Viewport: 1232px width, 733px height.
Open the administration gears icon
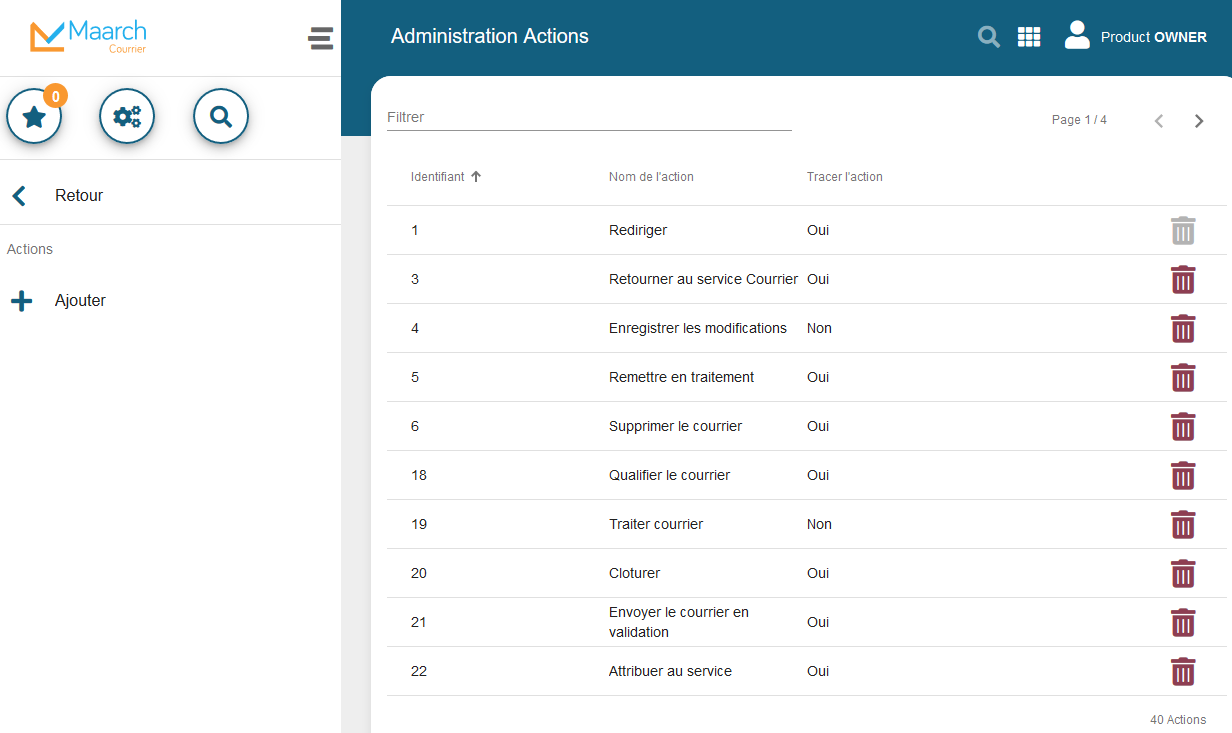click(x=127, y=117)
